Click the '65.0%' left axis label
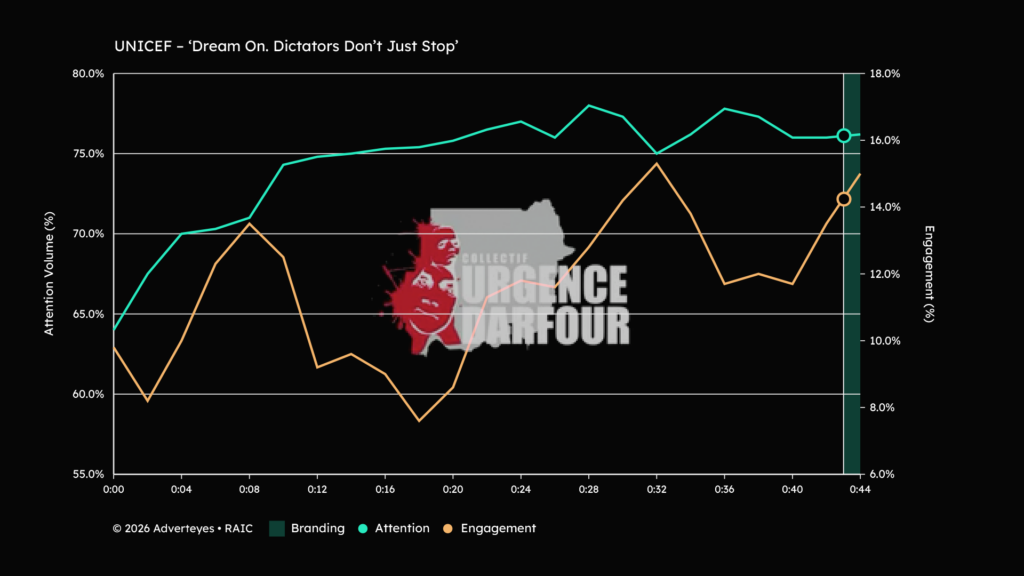The image size is (1024, 576). (x=88, y=314)
